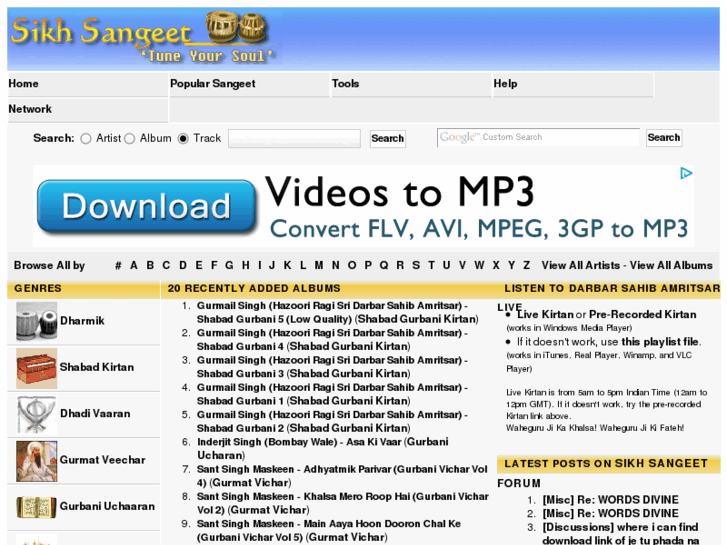This screenshot has width=727, height=545.
Task: Open the Home menu
Action: (88, 84)
